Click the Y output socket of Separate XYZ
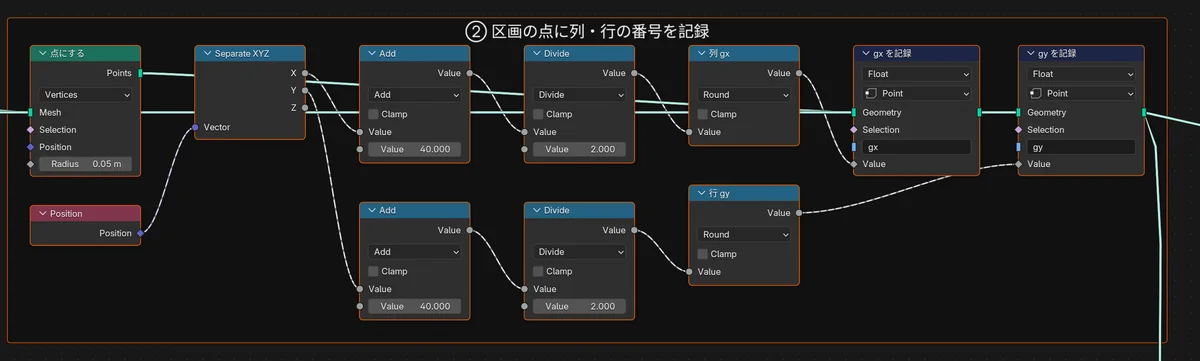This screenshot has width=1200, height=361. point(306,90)
